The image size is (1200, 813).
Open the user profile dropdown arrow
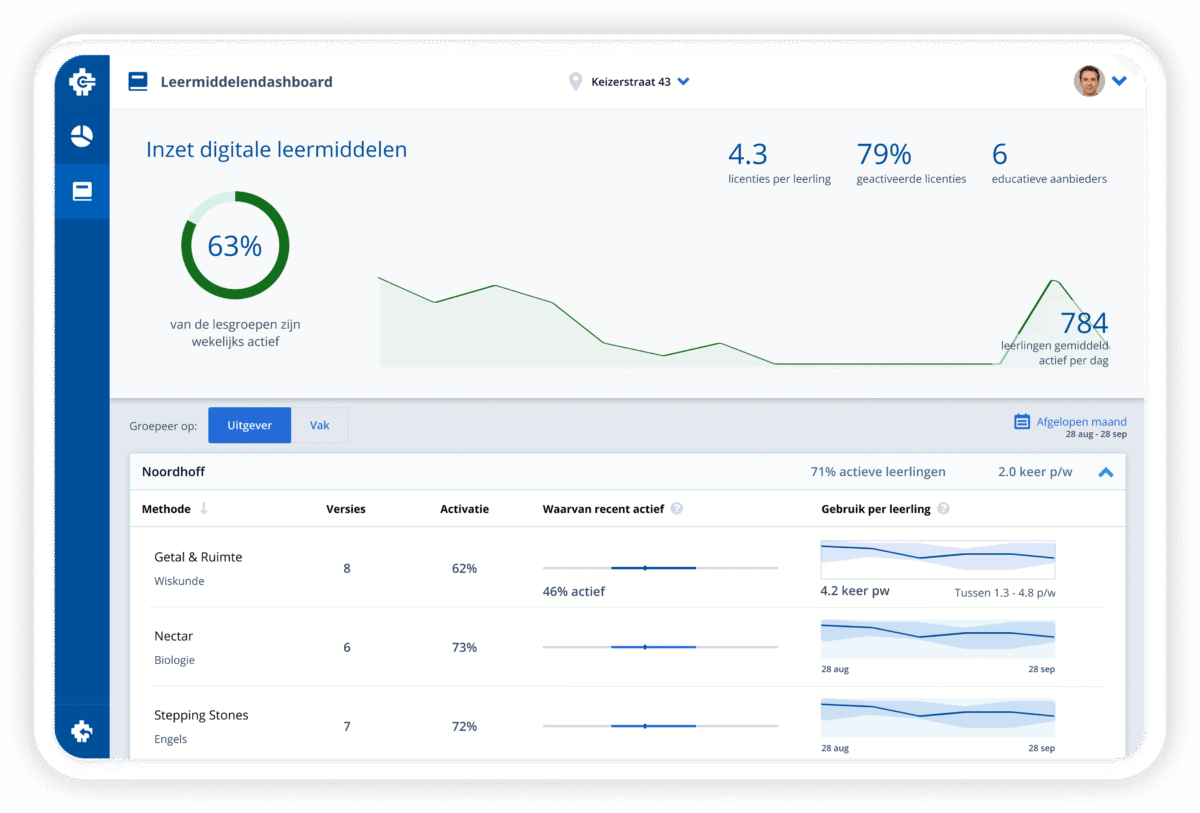coord(1119,82)
